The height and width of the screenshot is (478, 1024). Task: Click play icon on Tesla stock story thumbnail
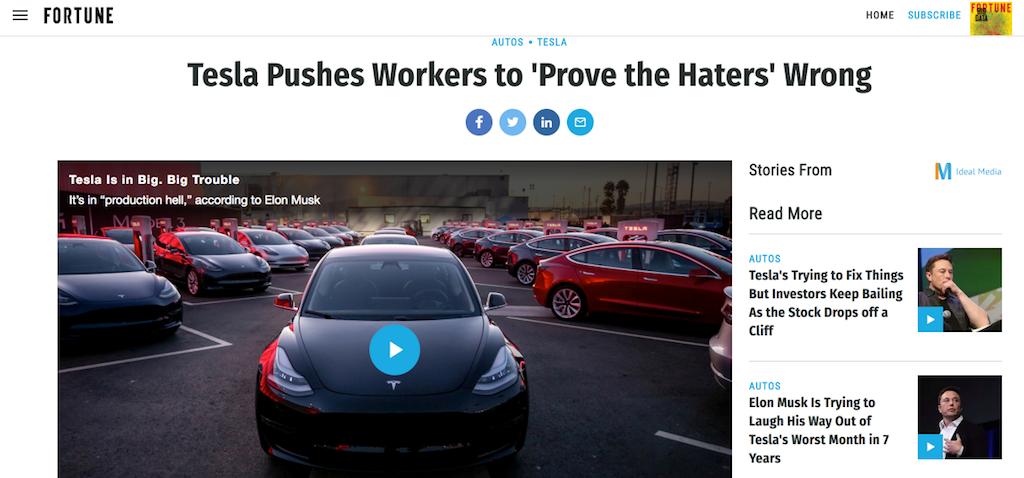tap(930, 319)
